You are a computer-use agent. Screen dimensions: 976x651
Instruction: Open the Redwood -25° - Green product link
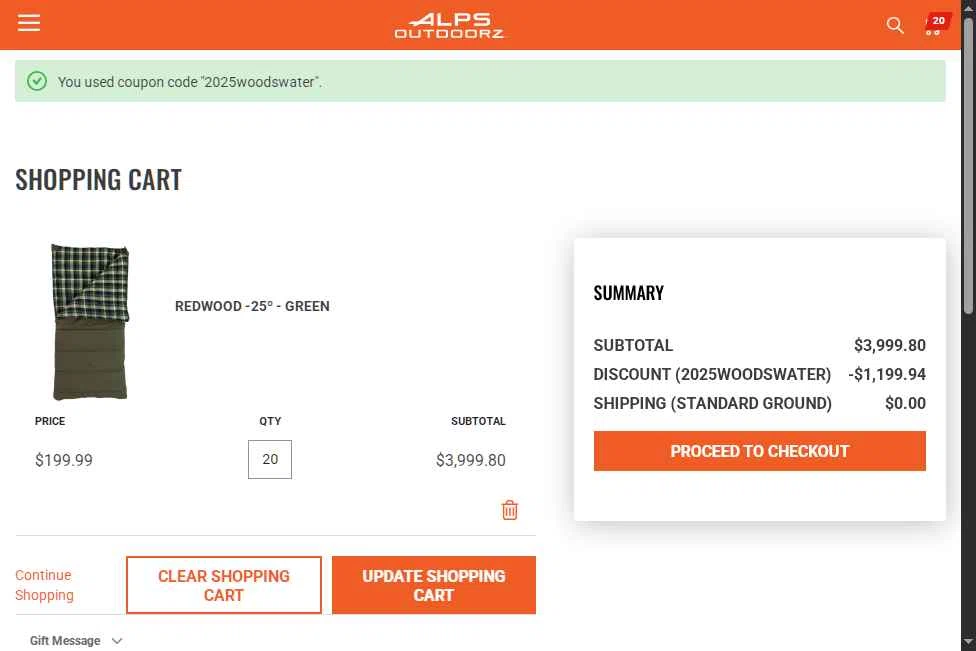coord(252,306)
